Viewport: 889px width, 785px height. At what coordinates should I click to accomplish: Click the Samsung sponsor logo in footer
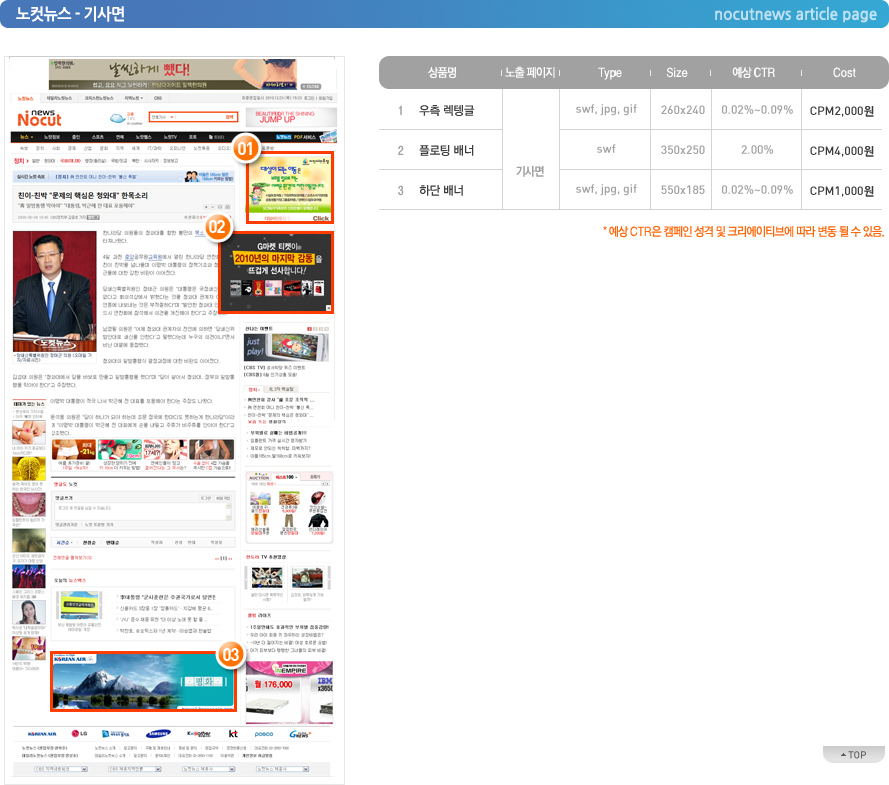pyautogui.click(x=158, y=733)
